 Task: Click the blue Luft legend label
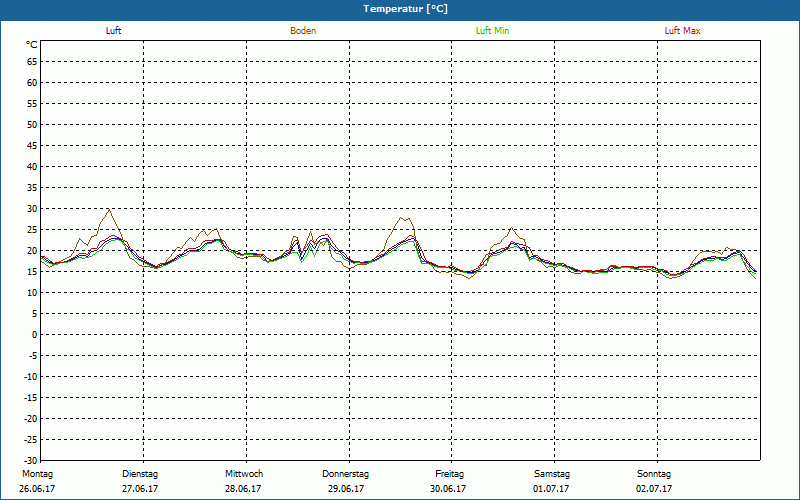click(x=113, y=31)
